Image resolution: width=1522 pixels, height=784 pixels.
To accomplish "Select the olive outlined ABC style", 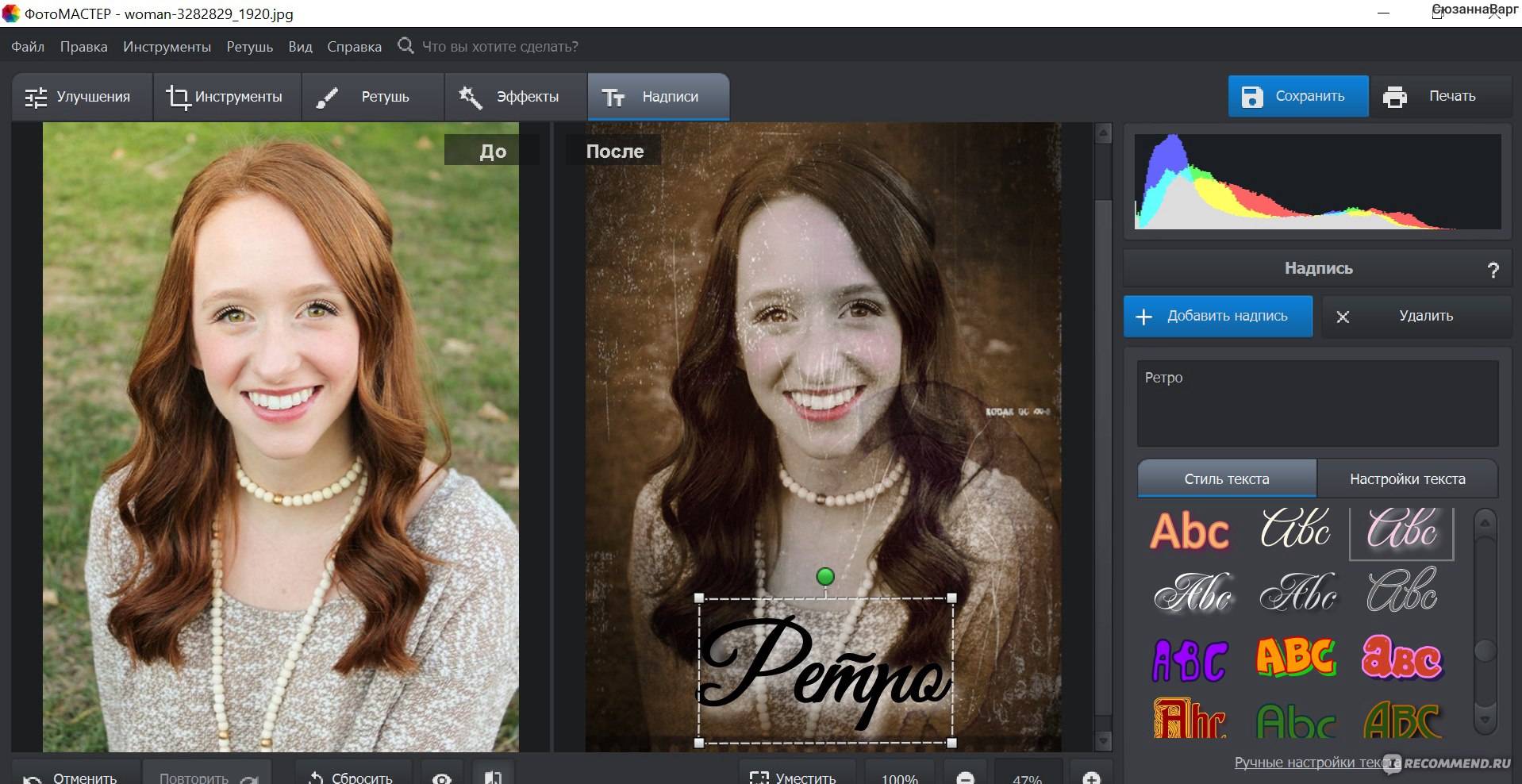I will pyautogui.click(x=1402, y=719).
